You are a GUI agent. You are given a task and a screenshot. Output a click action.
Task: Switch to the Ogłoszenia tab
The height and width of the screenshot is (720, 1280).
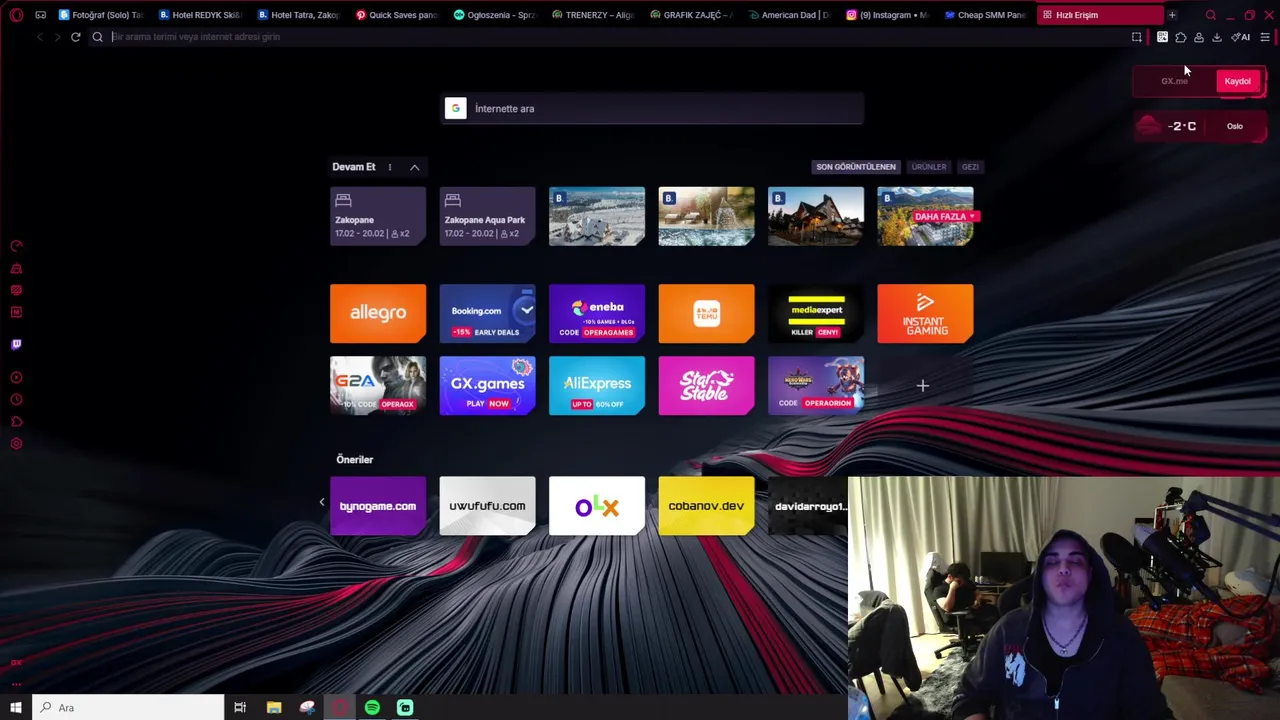tap(494, 15)
